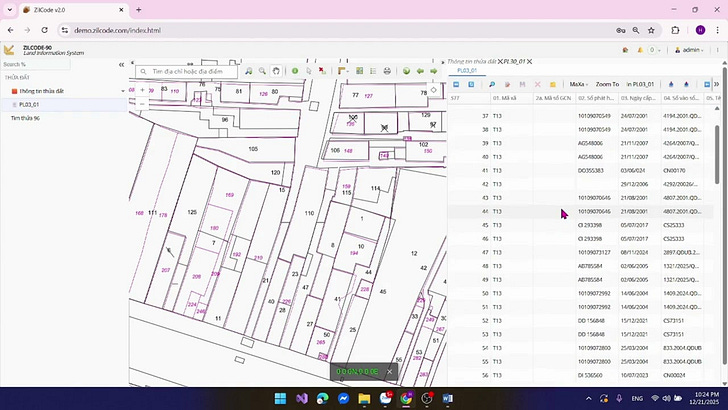The width and height of the screenshot is (728, 410).
Task: Click the magnifier search icon in table toolbar
Action: click(492, 84)
